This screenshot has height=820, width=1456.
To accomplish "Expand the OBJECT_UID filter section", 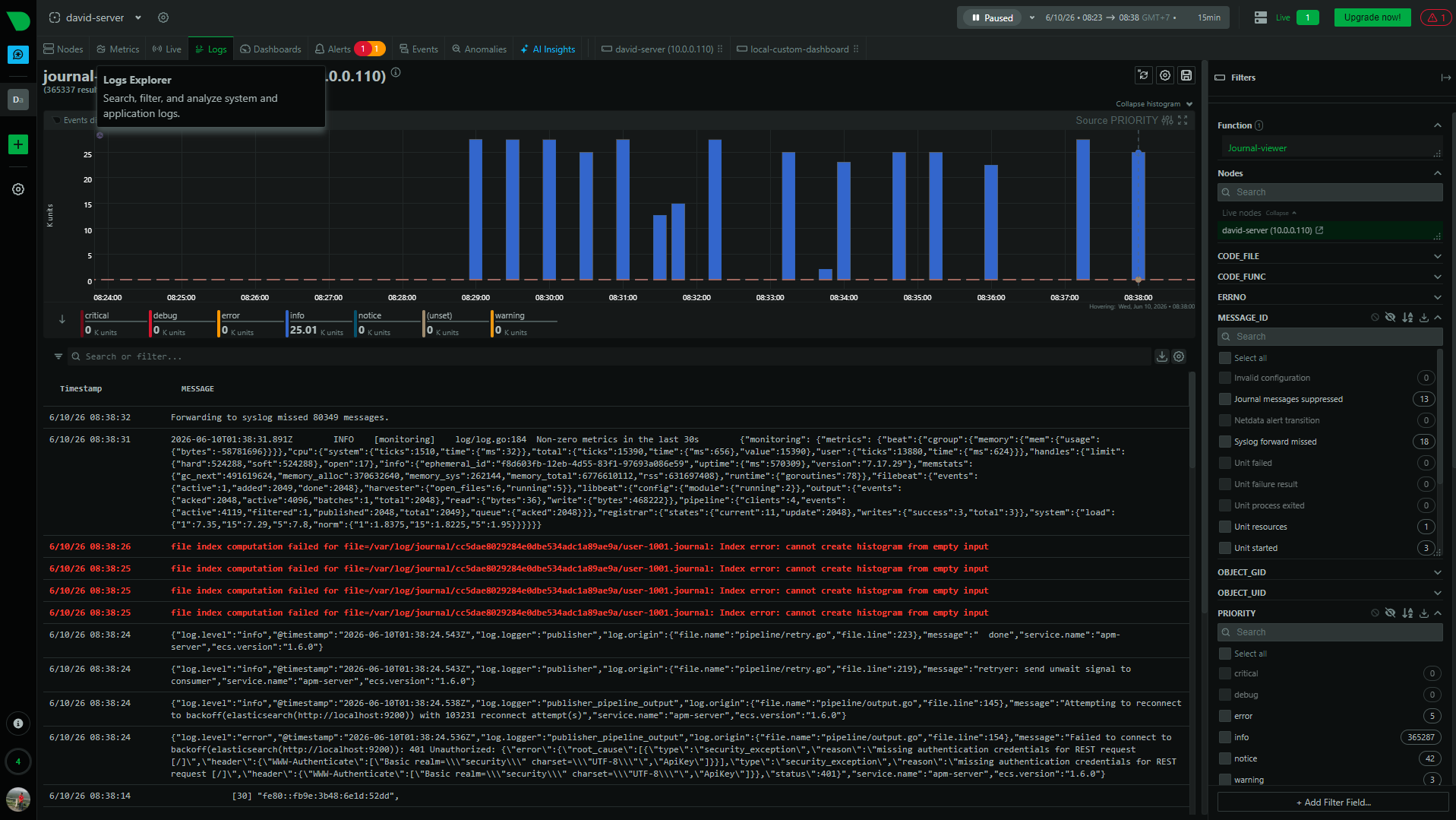I will [1437, 593].
